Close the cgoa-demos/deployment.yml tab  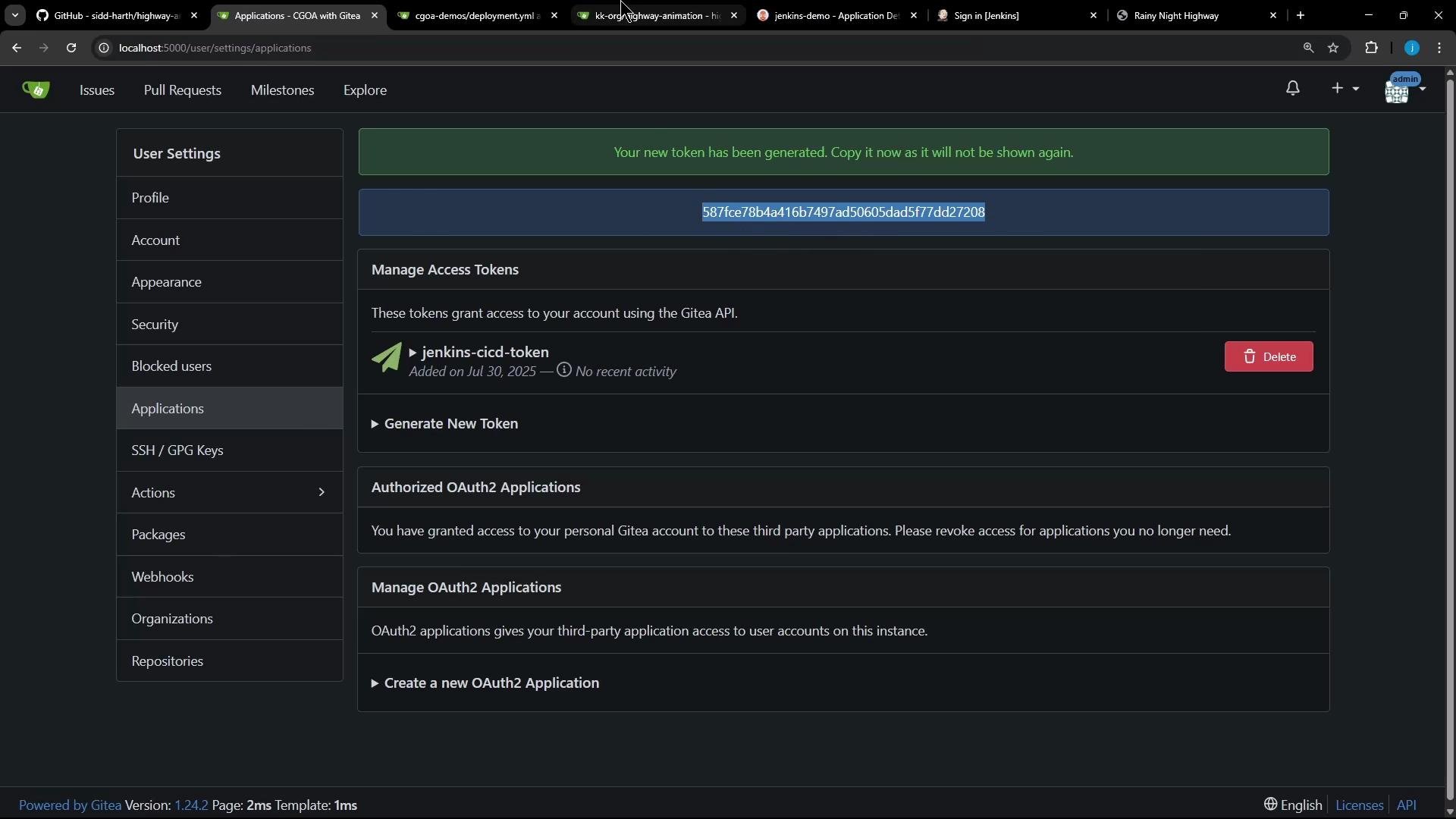click(x=554, y=15)
